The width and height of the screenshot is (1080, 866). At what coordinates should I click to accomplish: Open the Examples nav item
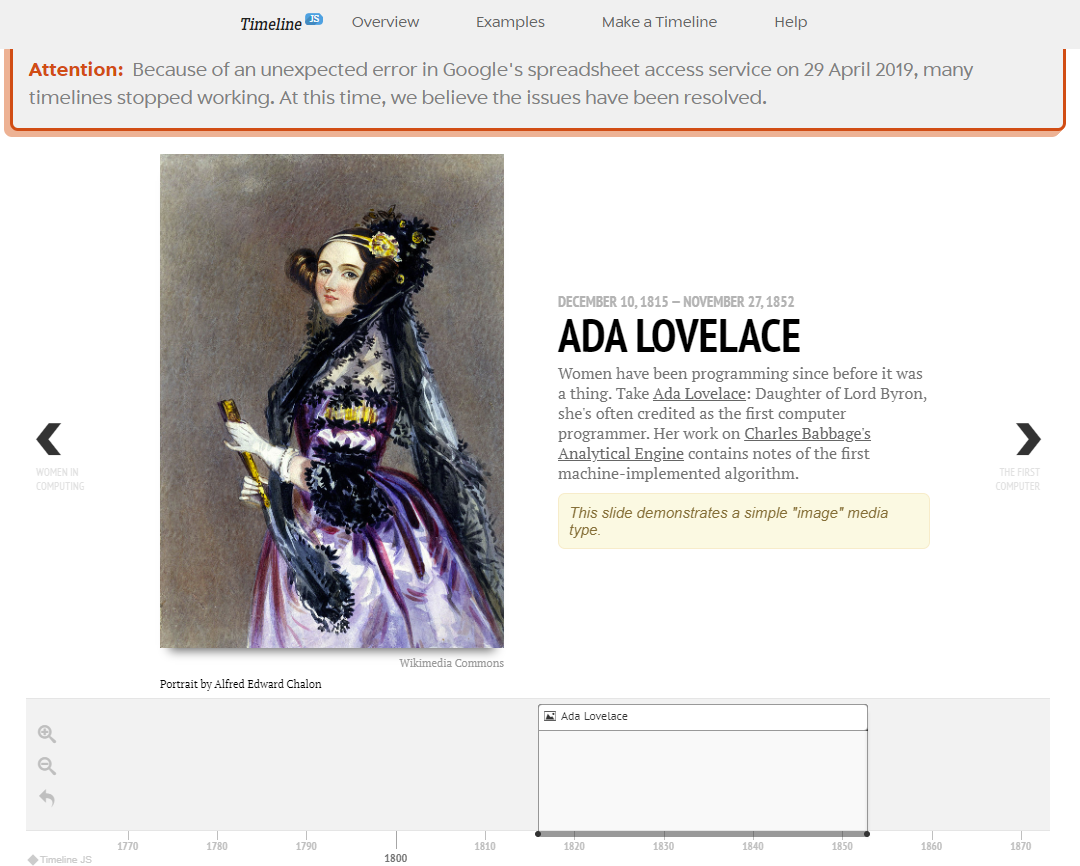(510, 22)
